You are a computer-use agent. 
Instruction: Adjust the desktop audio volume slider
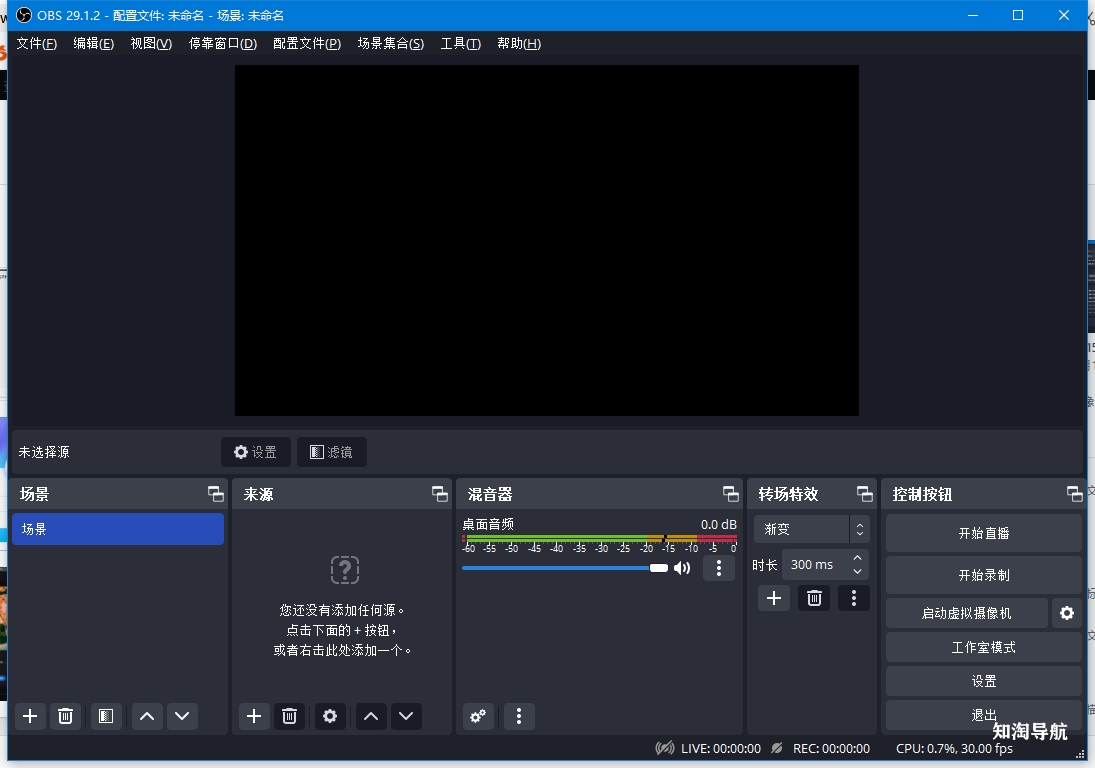(565, 568)
